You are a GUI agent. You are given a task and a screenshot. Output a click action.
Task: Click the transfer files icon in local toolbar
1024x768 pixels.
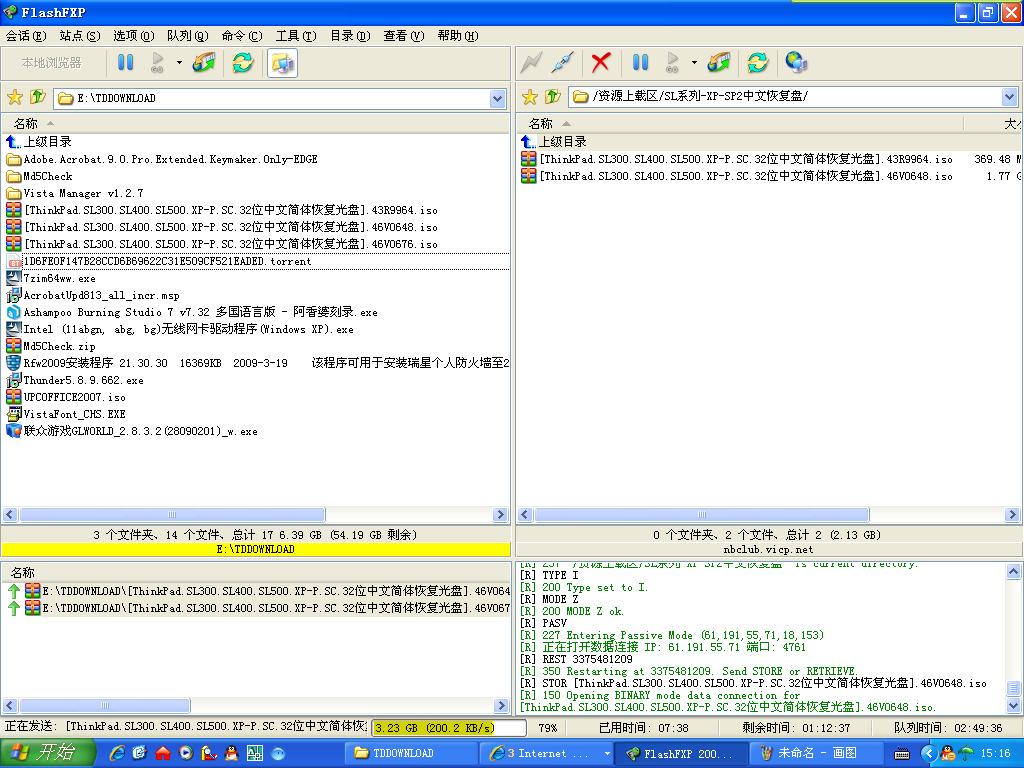point(204,63)
